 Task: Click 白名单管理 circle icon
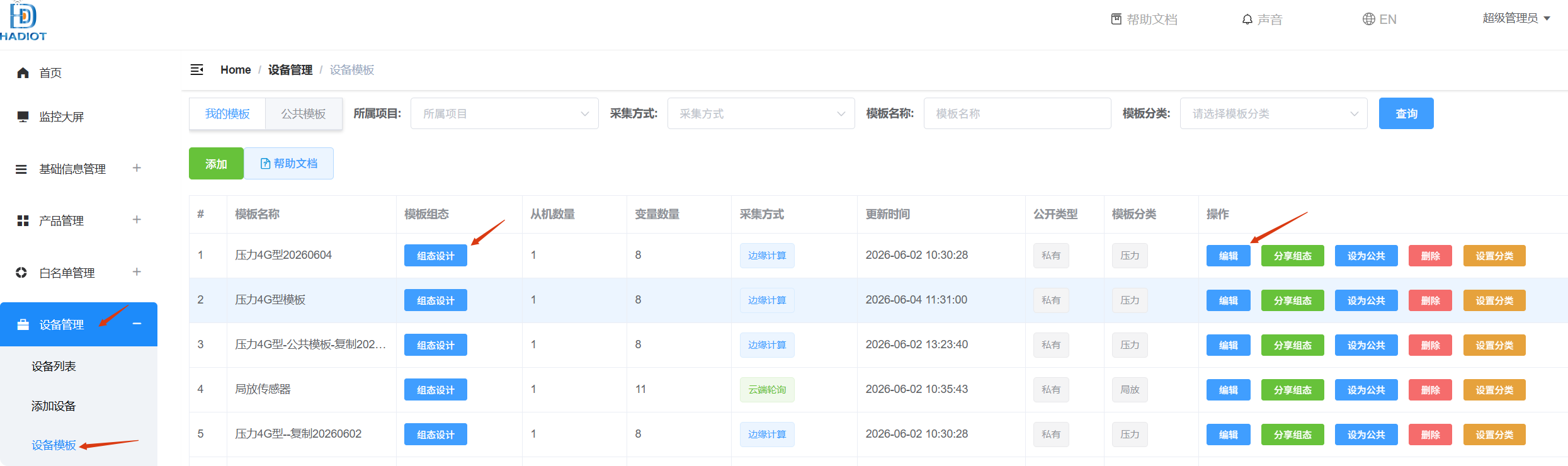21,273
